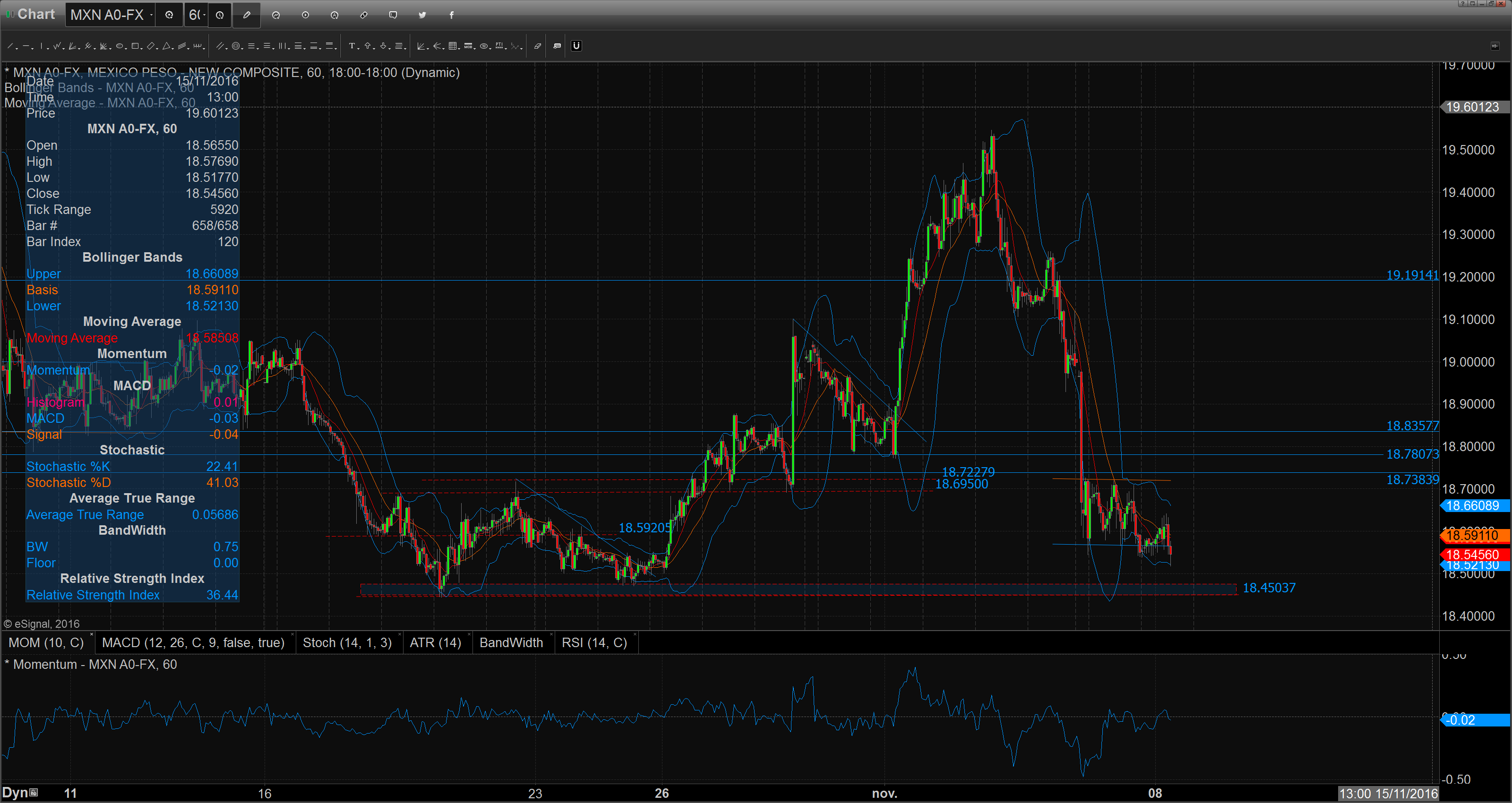Select the down arrow marker tool
Screen dimensions: 1512x803
click(x=383, y=46)
